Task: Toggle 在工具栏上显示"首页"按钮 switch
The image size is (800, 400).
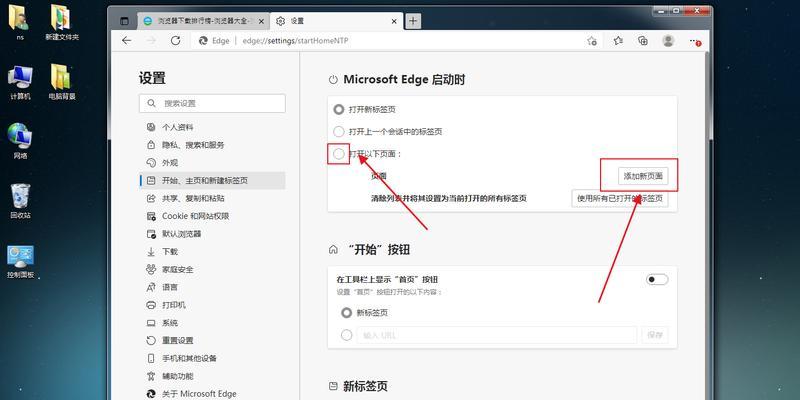Action: (x=657, y=279)
